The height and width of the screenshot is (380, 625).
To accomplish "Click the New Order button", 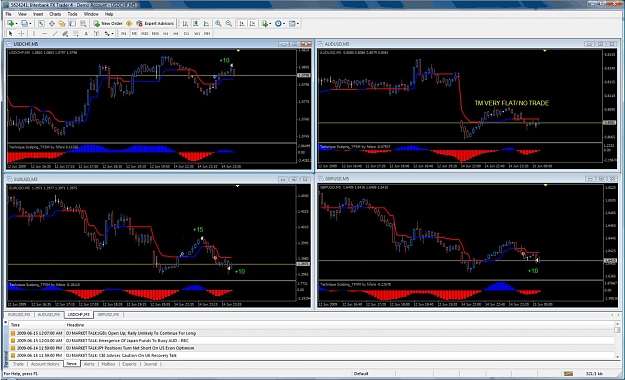I will (x=108, y=24).
